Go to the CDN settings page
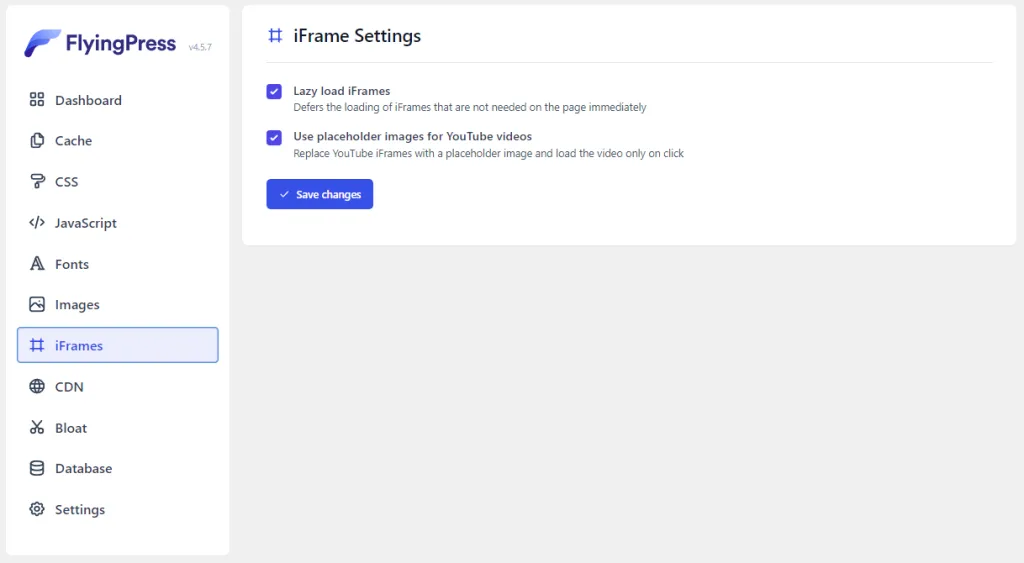The width and height of the screenshot is (1024, 563). [69, 387]
